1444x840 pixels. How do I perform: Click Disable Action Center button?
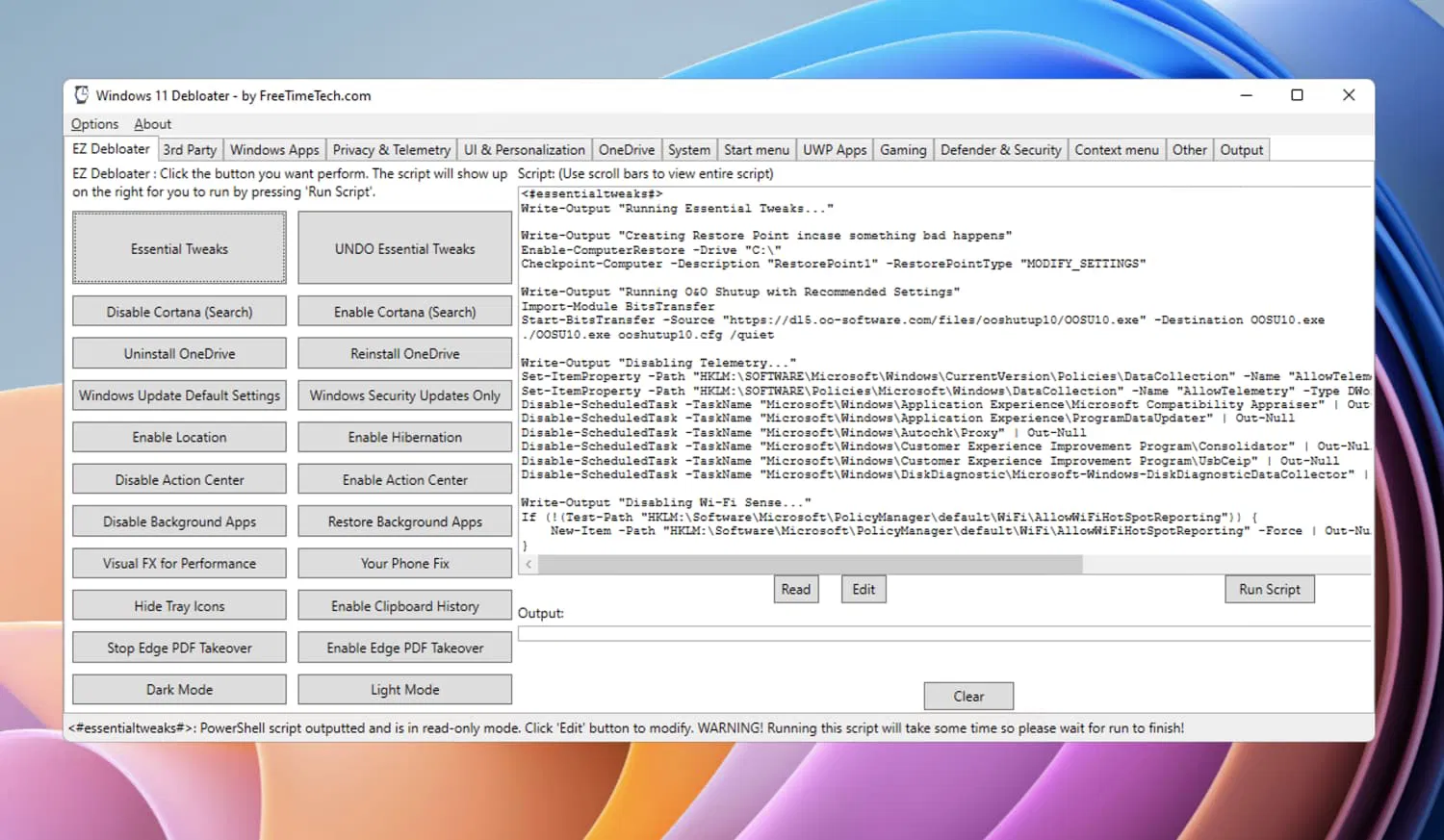pos(179,479)
